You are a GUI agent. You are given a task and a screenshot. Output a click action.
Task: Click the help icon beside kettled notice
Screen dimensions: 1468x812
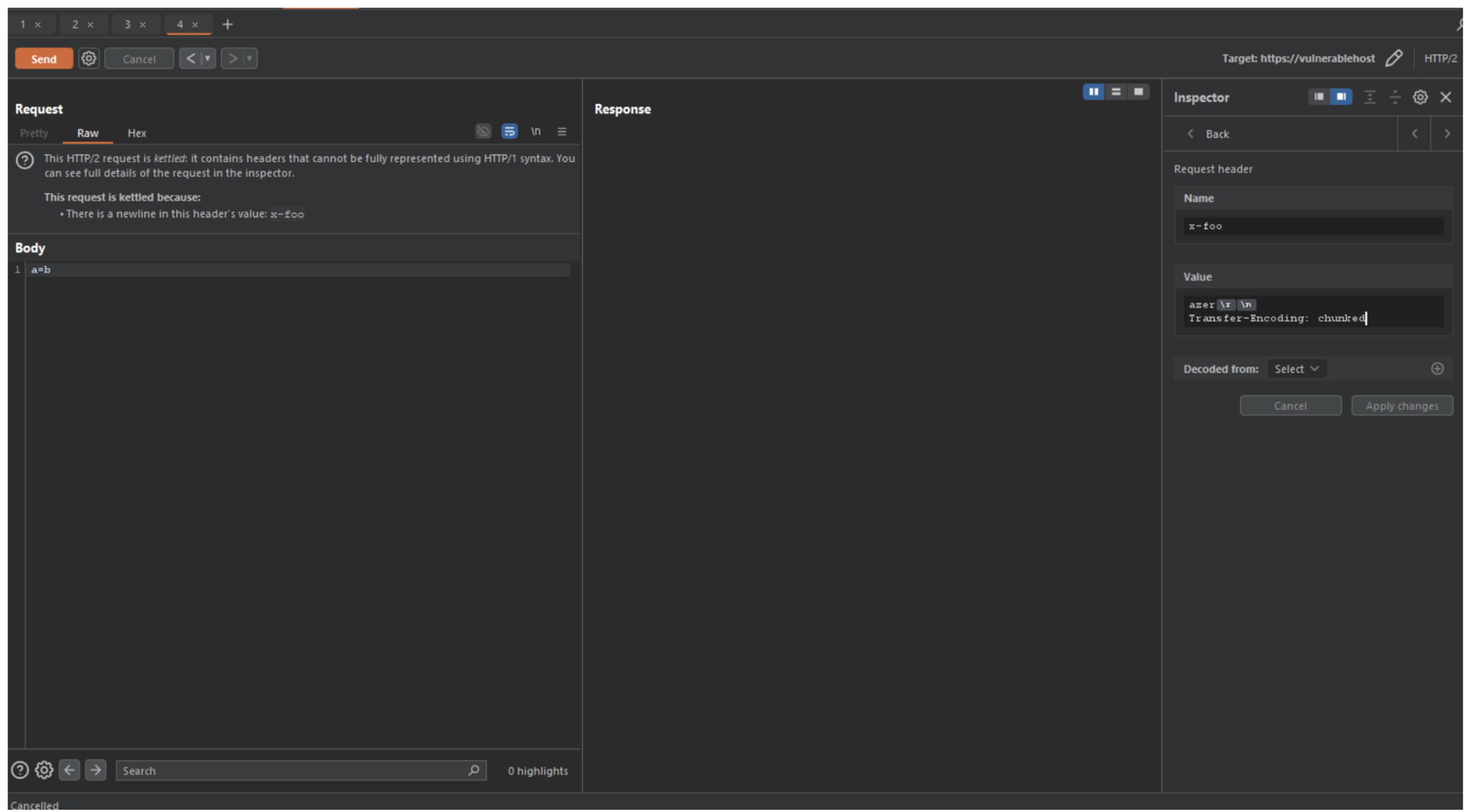25,160
